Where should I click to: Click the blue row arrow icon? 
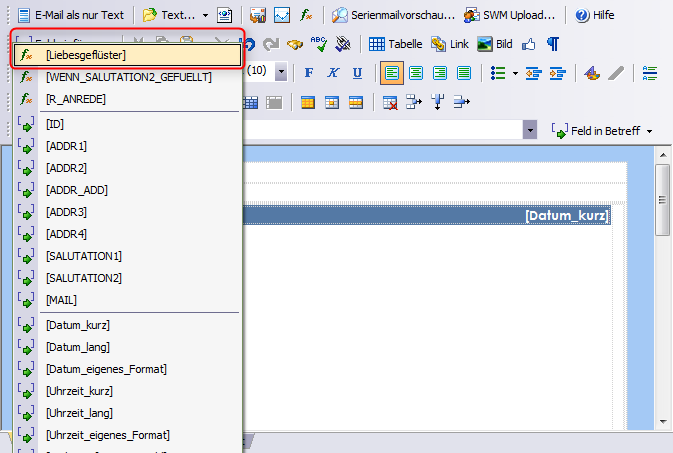tap(462, 102)
